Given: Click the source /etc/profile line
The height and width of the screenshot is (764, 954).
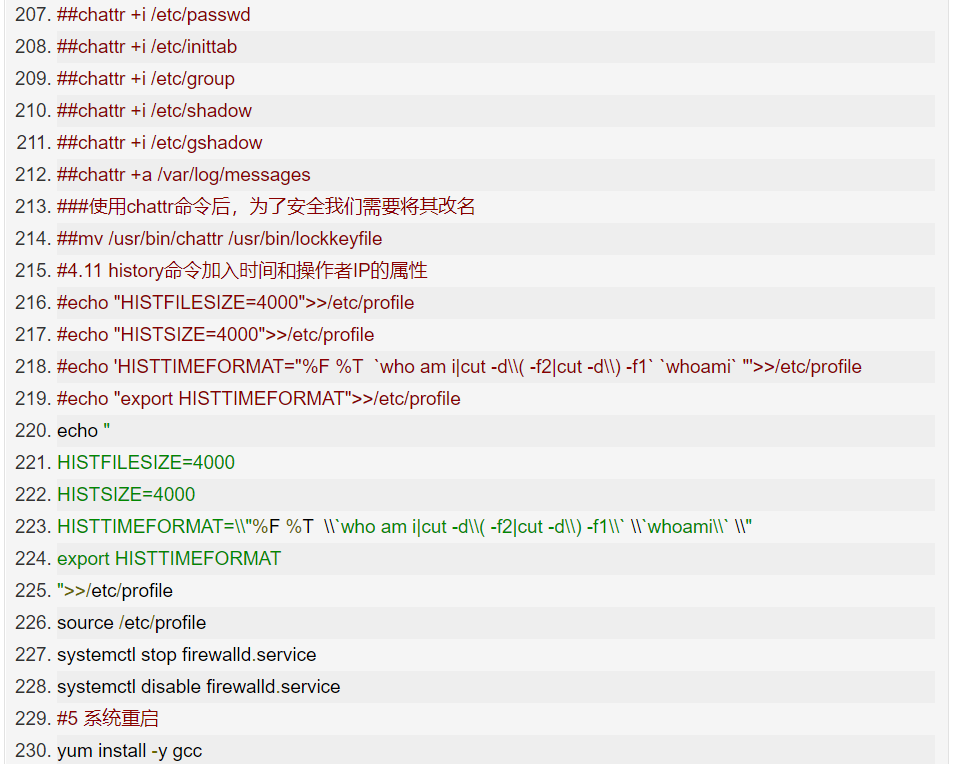Looking at the screenshot, I should [x=131, y=623].
